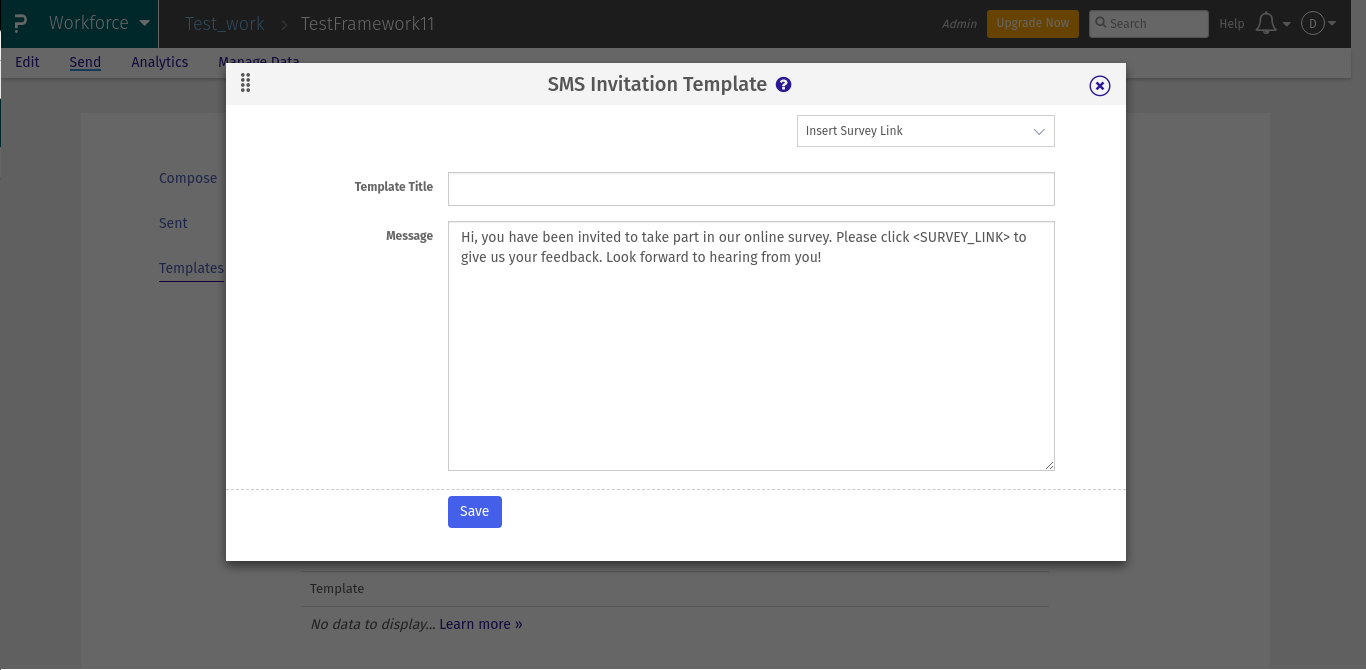
Task: Open the SMS Invitation Template help icon
Action: [x=783, y=84]
